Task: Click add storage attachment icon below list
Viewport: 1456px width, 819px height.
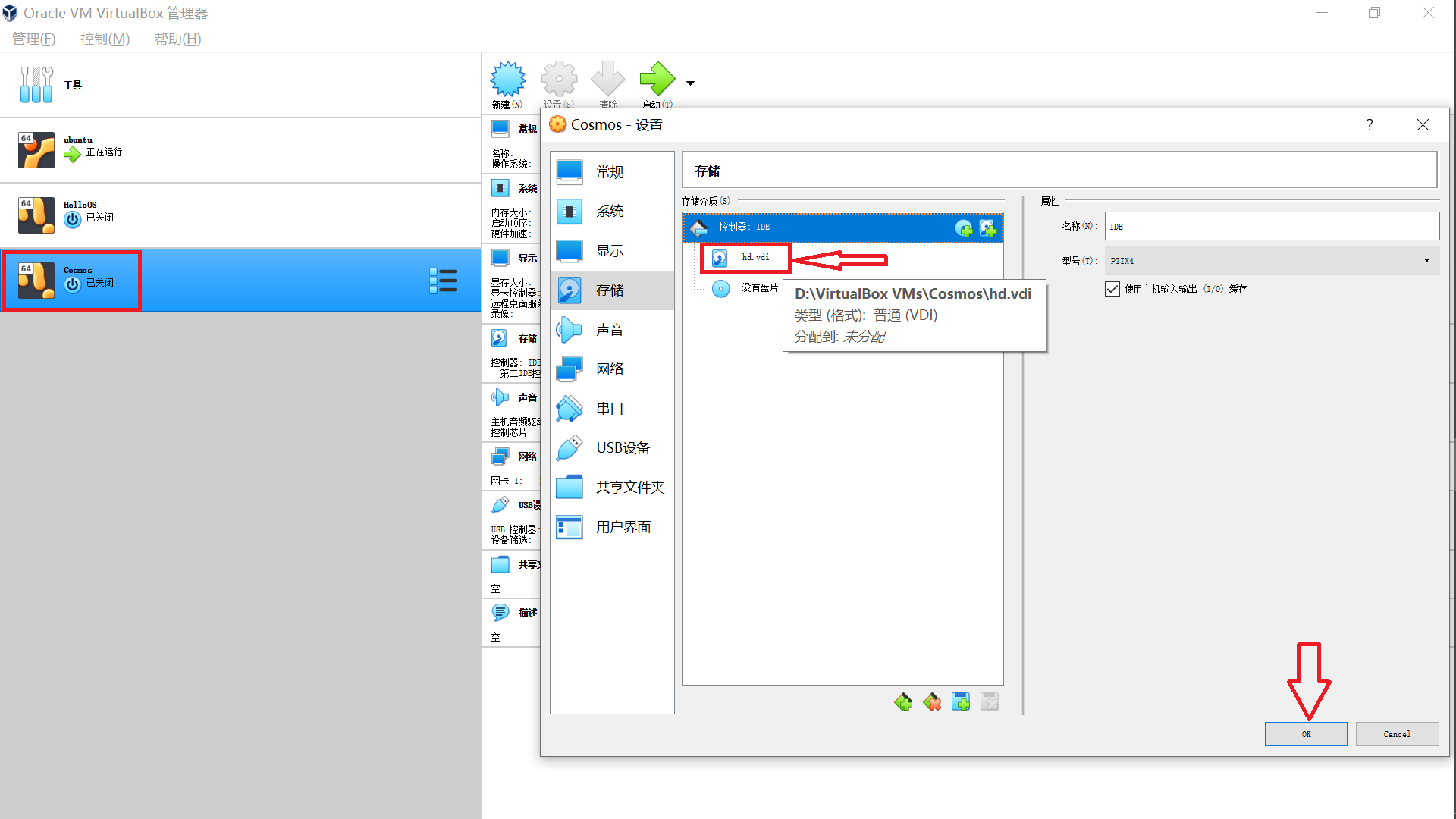Action: click(x=961, y=702)
